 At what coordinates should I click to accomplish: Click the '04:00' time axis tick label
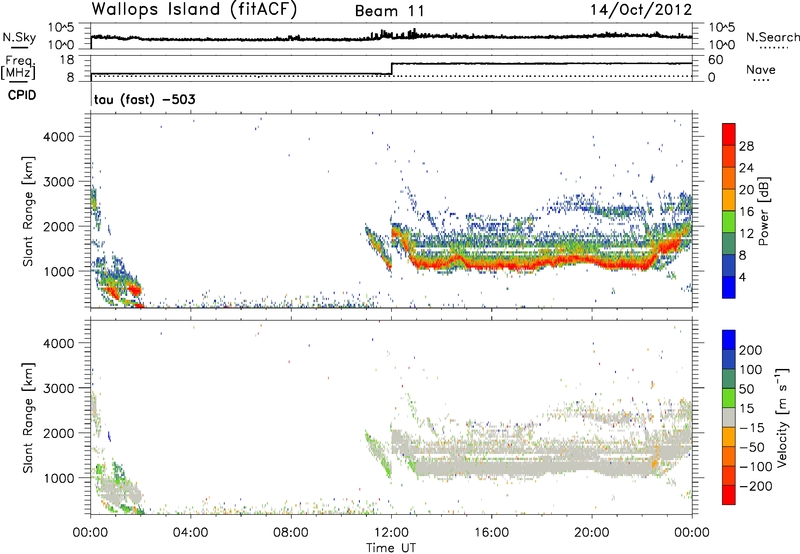pos(191,533)
